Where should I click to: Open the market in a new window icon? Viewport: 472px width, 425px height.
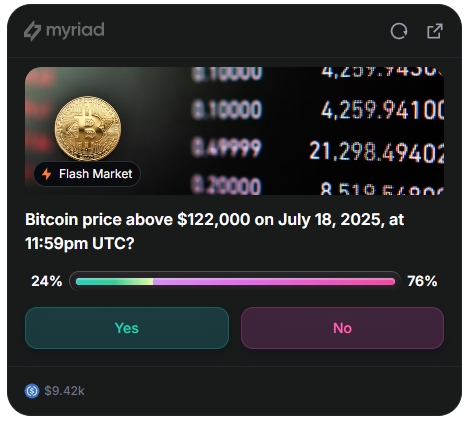tap(435, 31)
